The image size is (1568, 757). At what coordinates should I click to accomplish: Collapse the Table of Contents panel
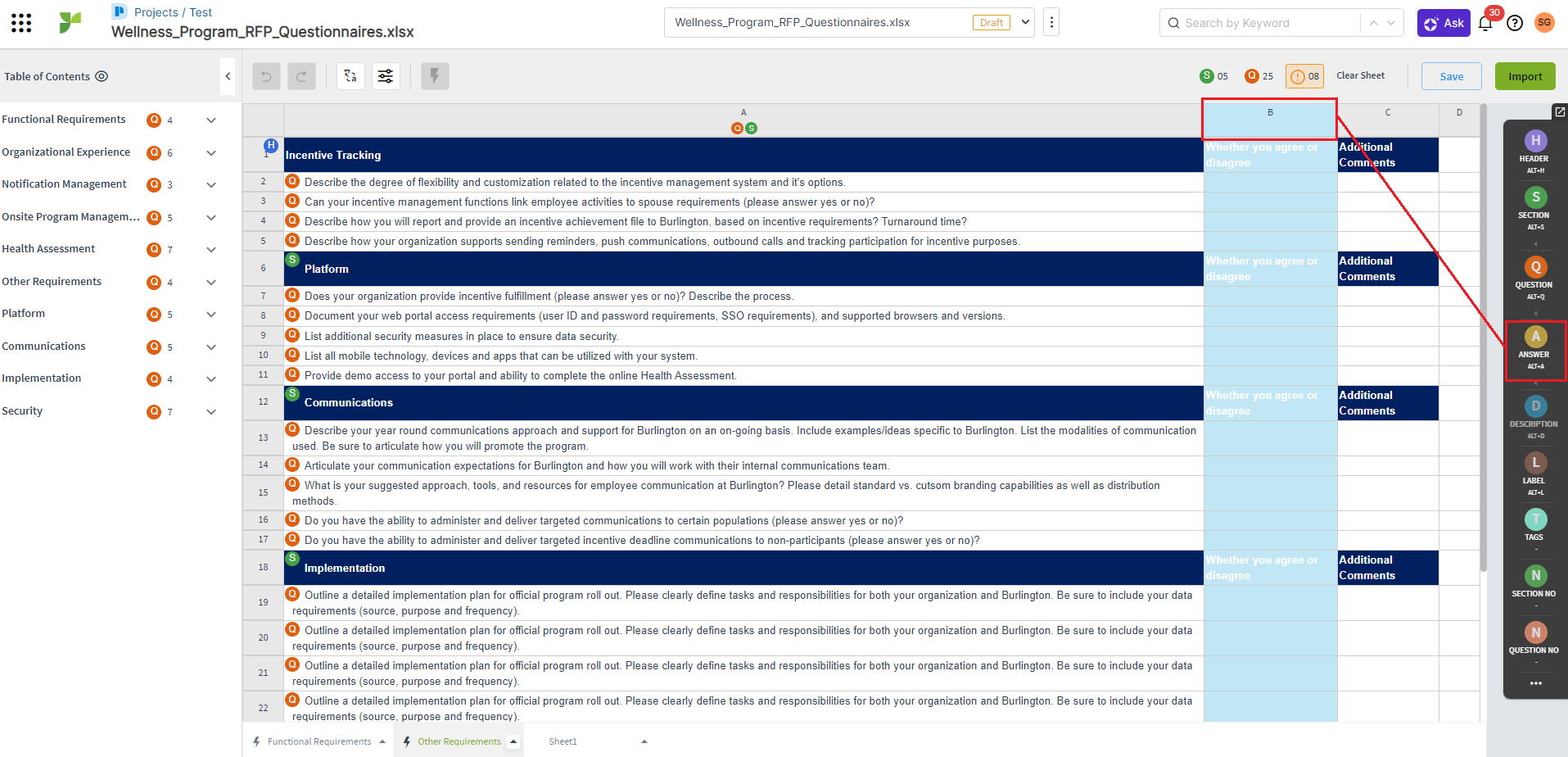[228, 76]
